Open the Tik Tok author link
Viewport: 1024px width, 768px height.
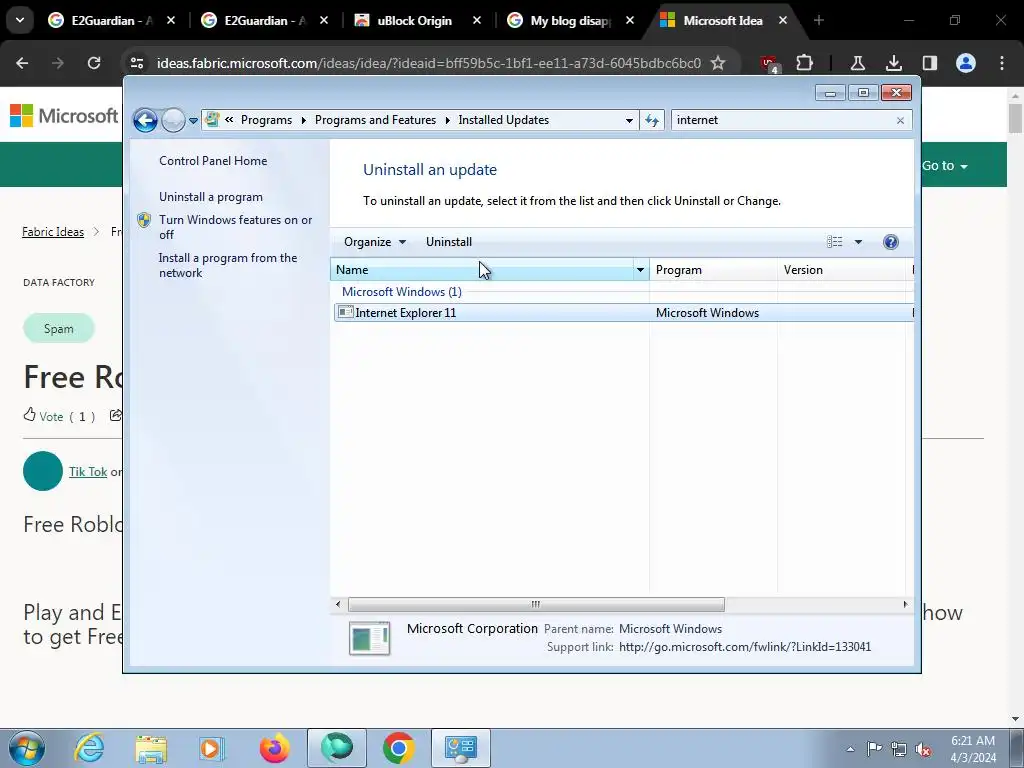coord(88,472)
